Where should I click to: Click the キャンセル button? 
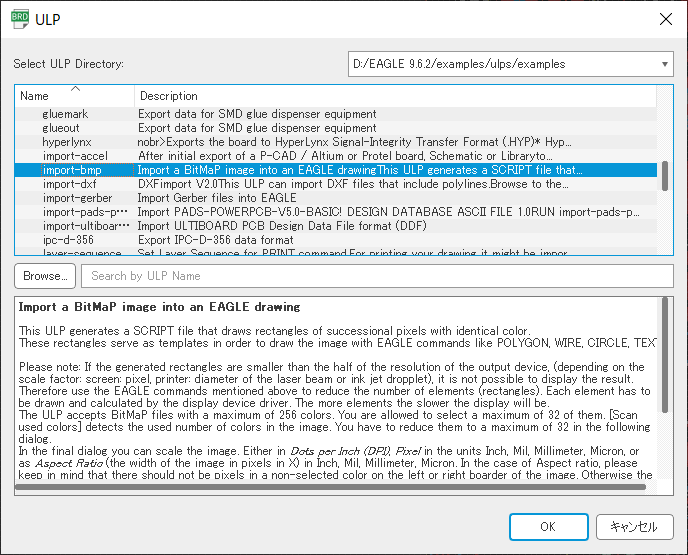[634, 526]
